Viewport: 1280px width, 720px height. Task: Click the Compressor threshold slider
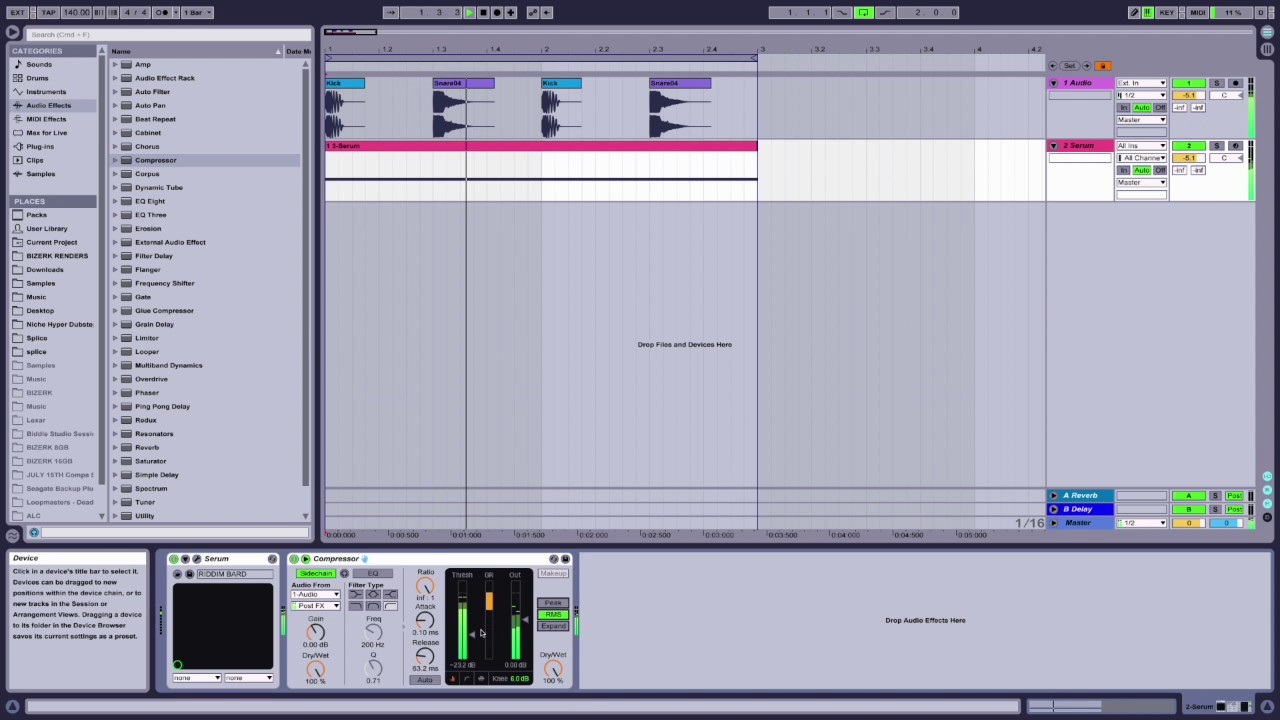click(472, 634)
